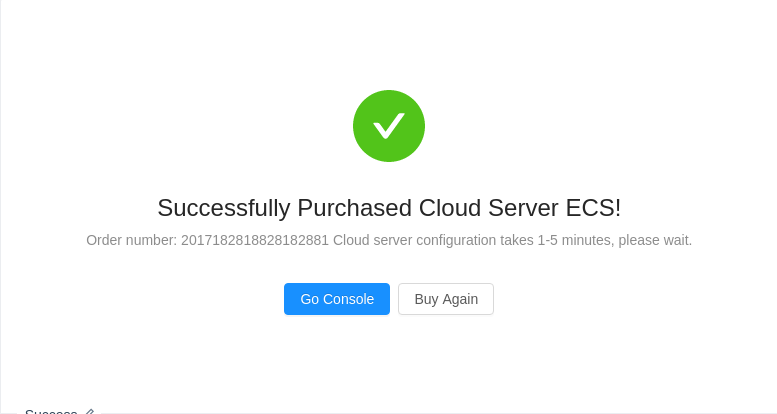The image size is (777, 414).
Task: Click the primary Go Console action
Action: click(x=337, y=299)
